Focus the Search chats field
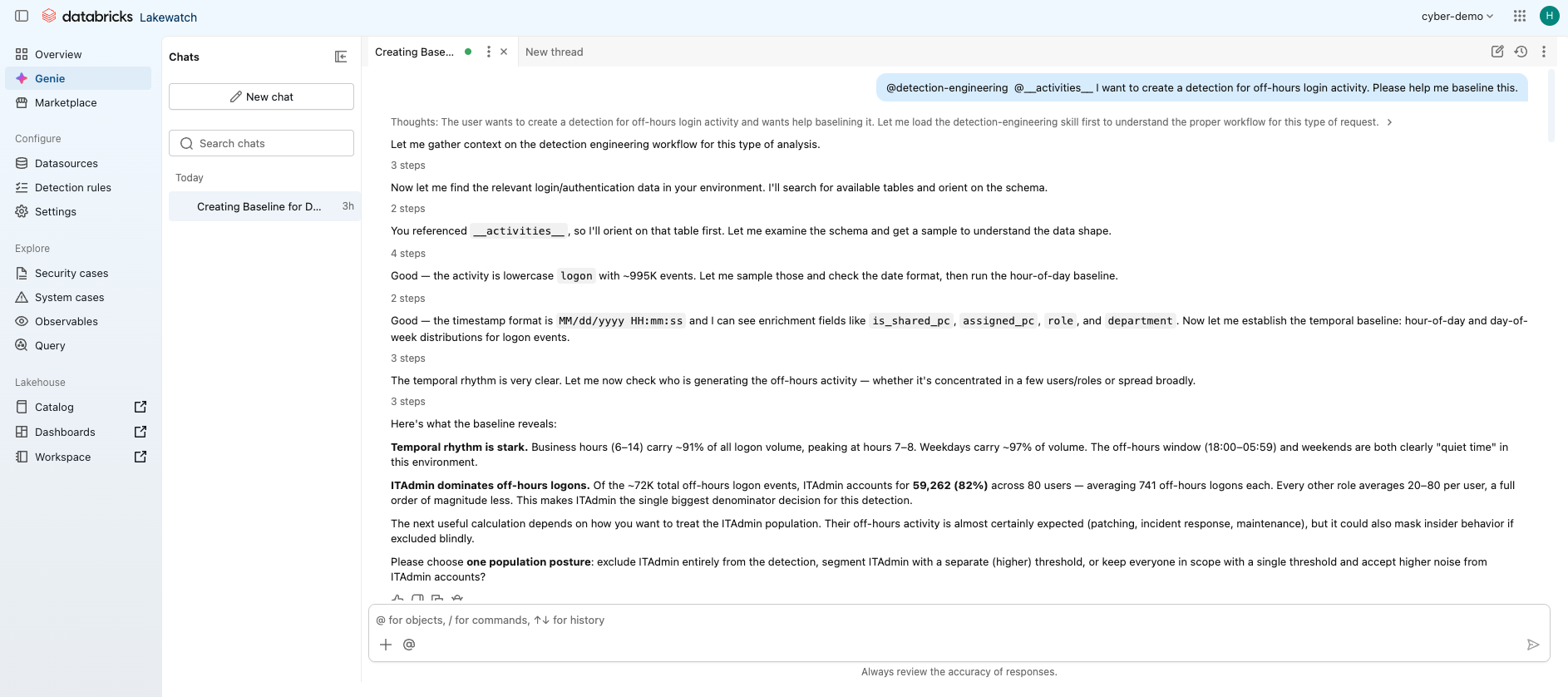This screenshot has height=697, width=1568. 261,143
